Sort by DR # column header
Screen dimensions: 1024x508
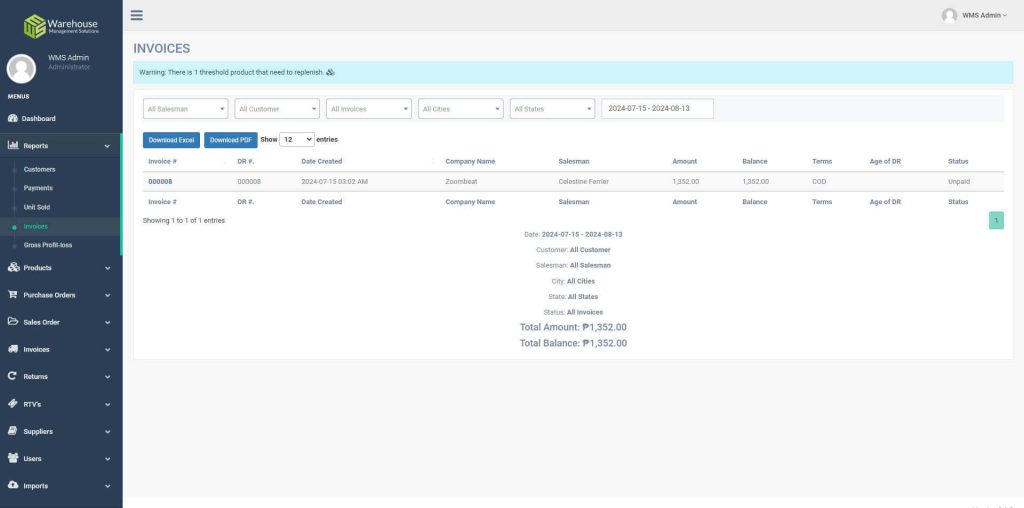tap(246, 161)
